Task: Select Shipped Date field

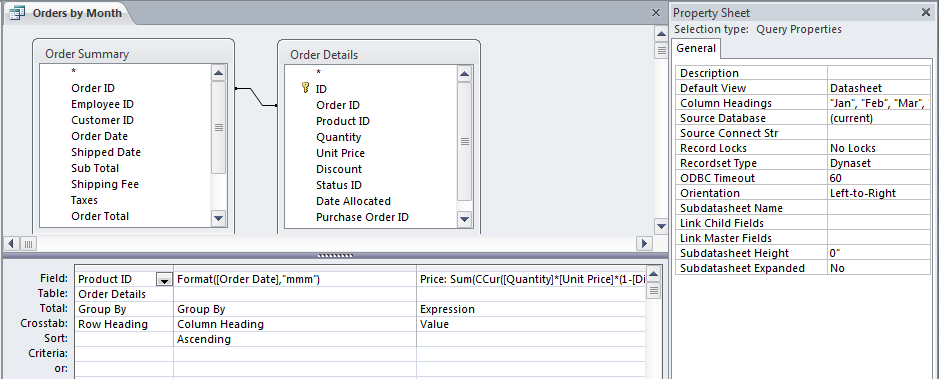Action: [106, 152]
